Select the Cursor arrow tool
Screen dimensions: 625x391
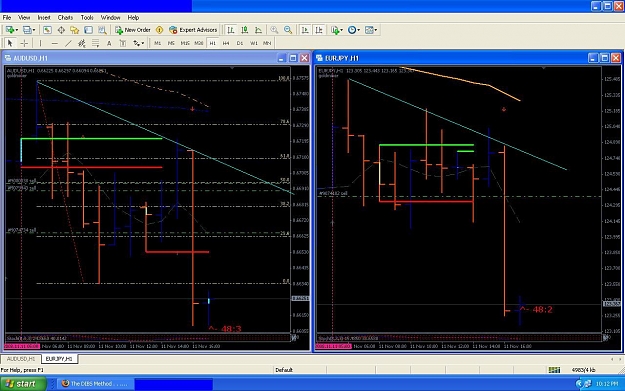coord(10,43)
